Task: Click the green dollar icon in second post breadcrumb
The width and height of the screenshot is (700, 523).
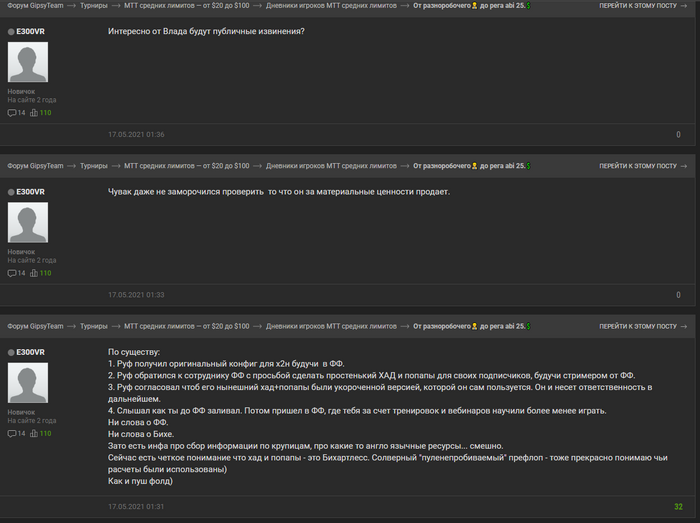Action: pyautogui.click(x=529, y=166)
